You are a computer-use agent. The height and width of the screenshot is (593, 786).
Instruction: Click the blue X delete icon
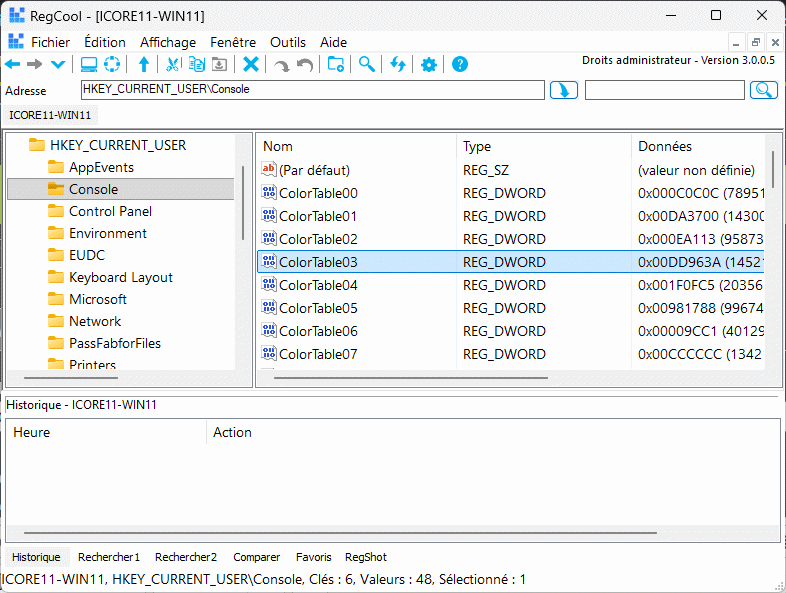[x=251, y=65]
